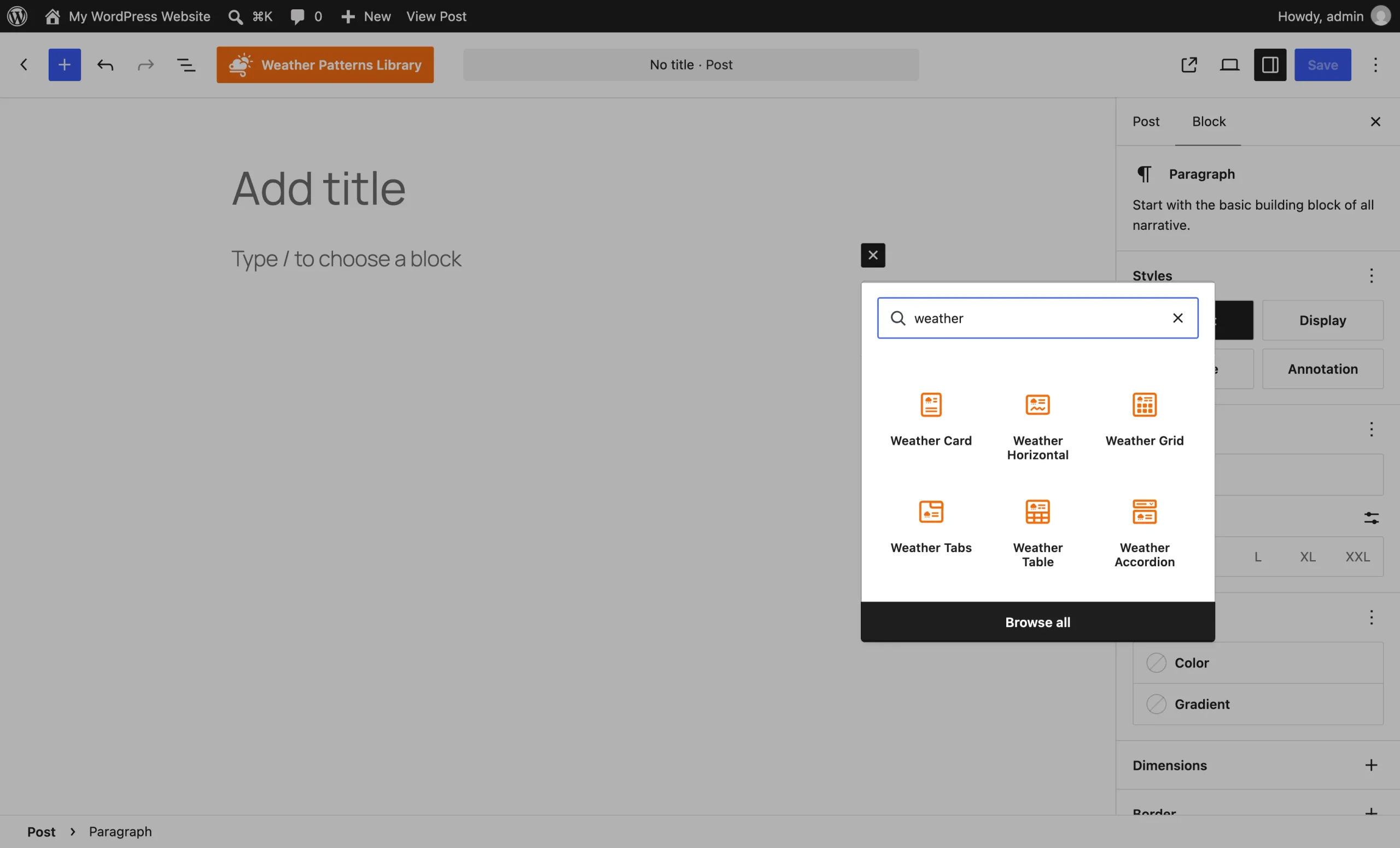Open the command palette search

[x=250, y=16]
